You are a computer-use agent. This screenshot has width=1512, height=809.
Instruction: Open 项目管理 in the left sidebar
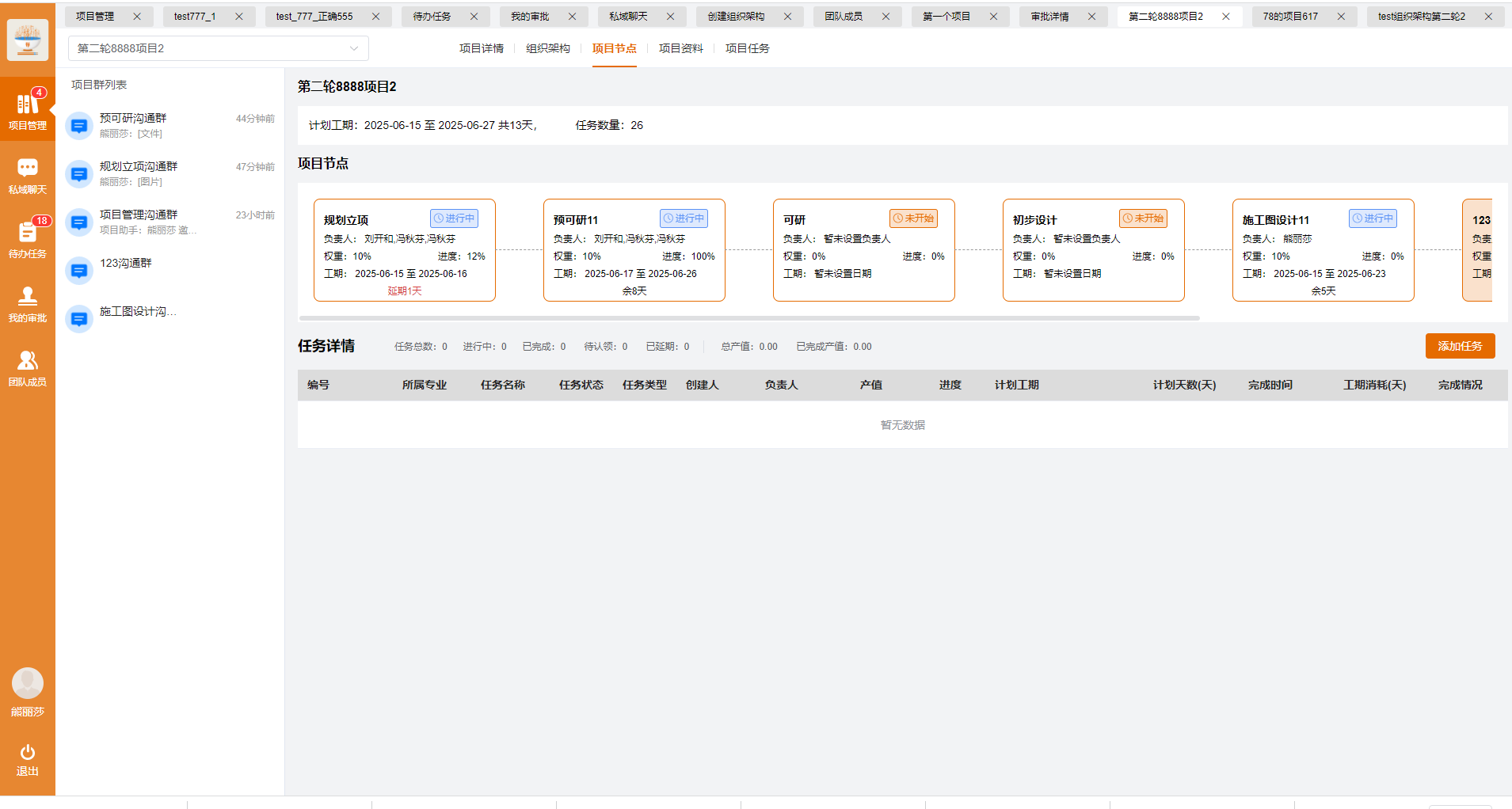tap(27, 109)
